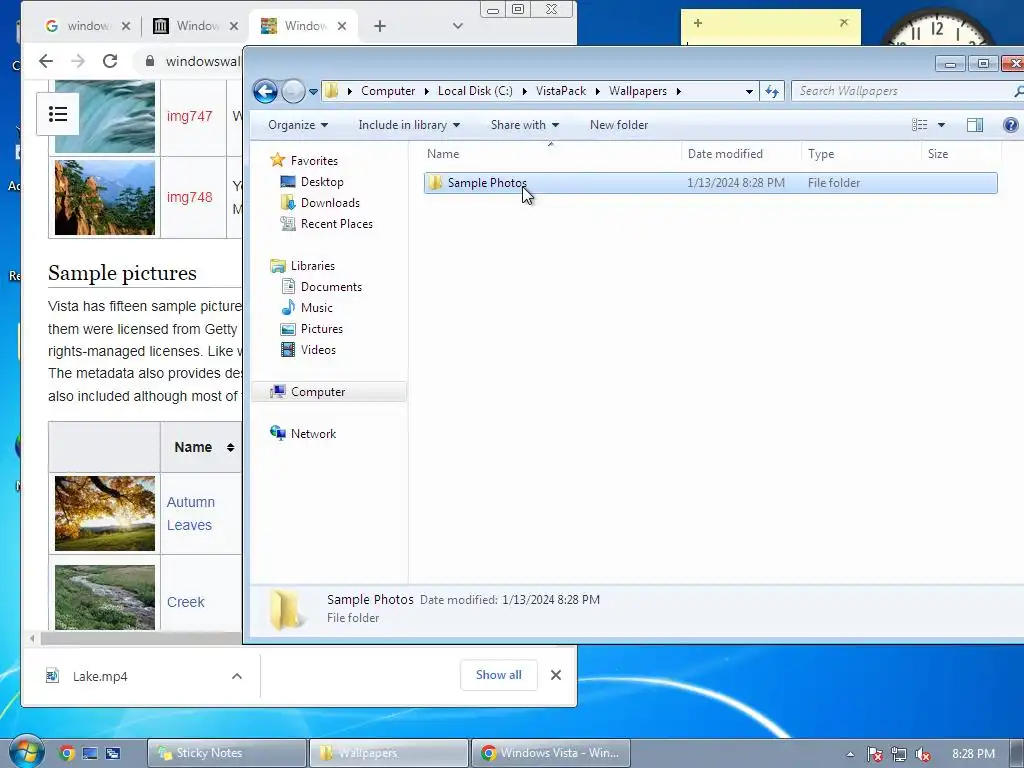Click the Wallpapers taskbar button
Screen dimensions: 1024x768
[389, 753]
